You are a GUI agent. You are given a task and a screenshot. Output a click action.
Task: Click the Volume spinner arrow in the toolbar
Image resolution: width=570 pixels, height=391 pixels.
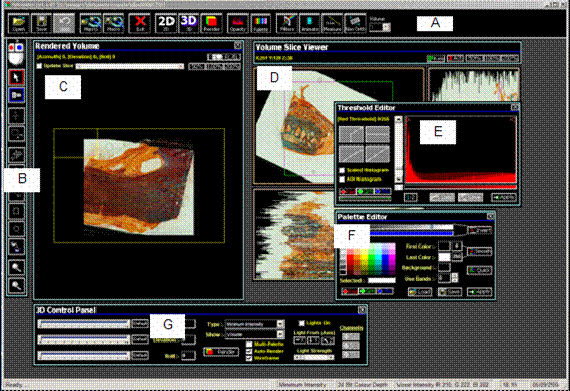click(x=387, y=27)
